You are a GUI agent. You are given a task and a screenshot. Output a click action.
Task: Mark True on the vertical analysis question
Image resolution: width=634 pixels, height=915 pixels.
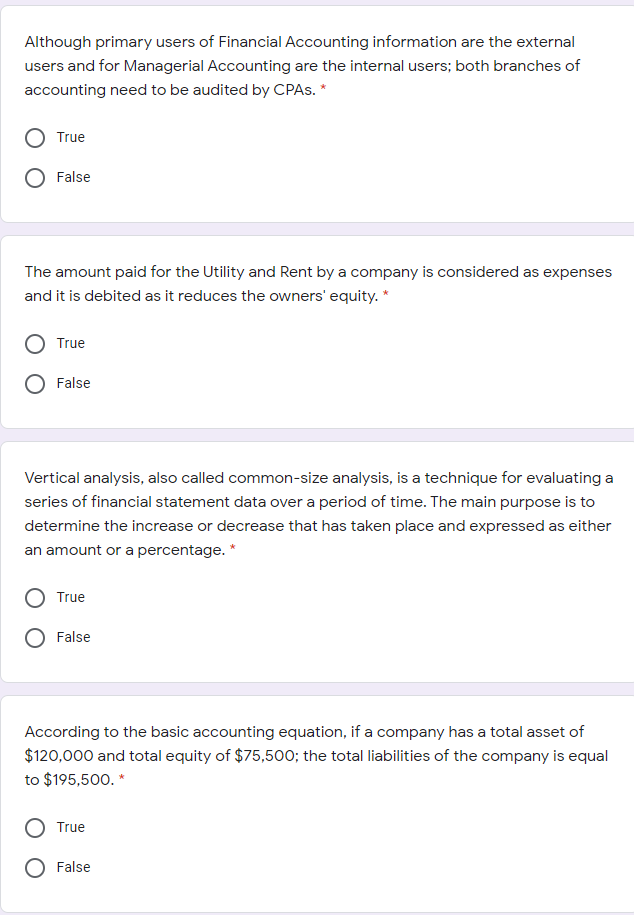click(35, 598)
